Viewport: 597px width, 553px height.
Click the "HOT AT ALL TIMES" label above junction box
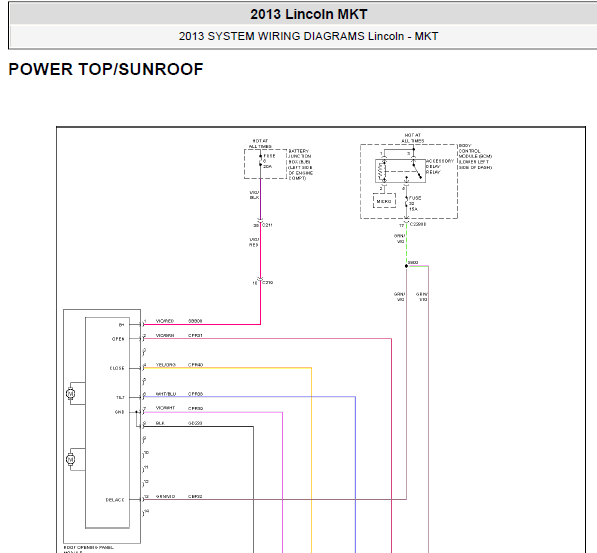point(260,144)
